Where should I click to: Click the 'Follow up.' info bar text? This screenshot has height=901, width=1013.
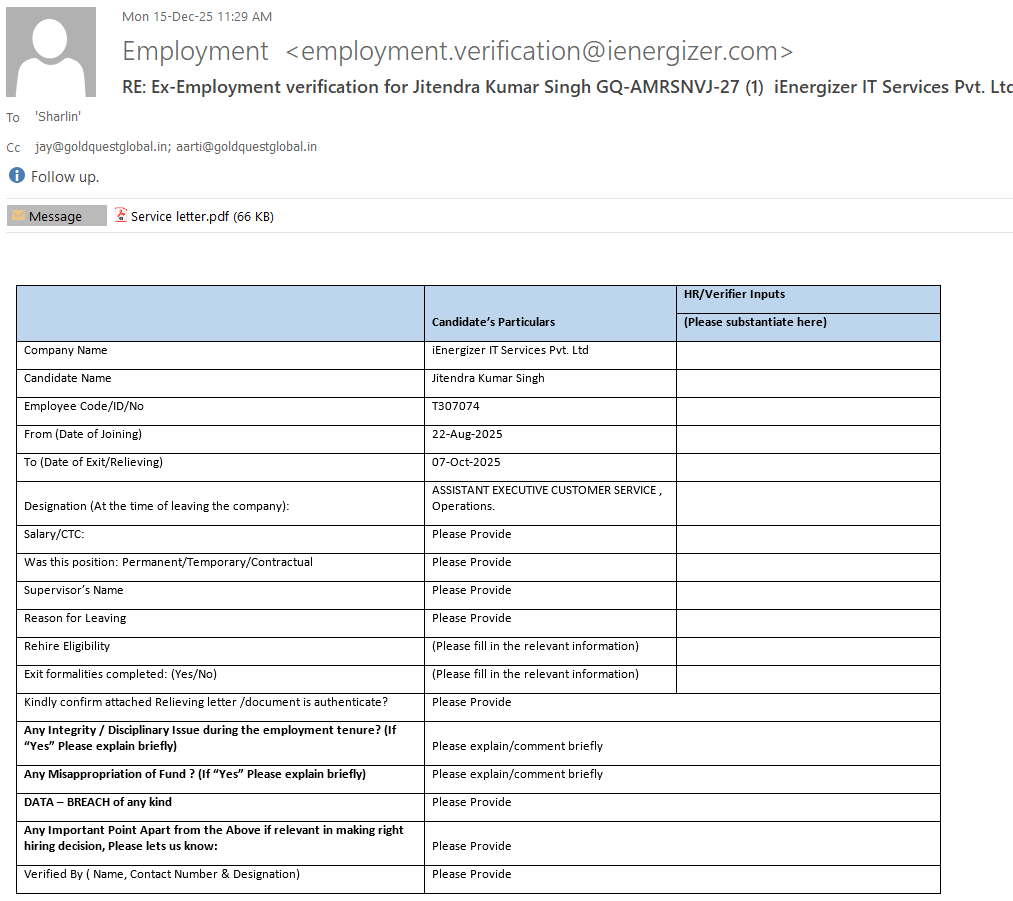[65, 177]
